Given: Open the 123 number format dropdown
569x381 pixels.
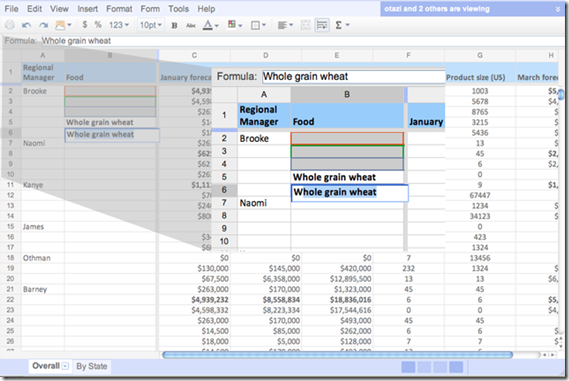Looking at the screenshot, I should coord(119,25).
